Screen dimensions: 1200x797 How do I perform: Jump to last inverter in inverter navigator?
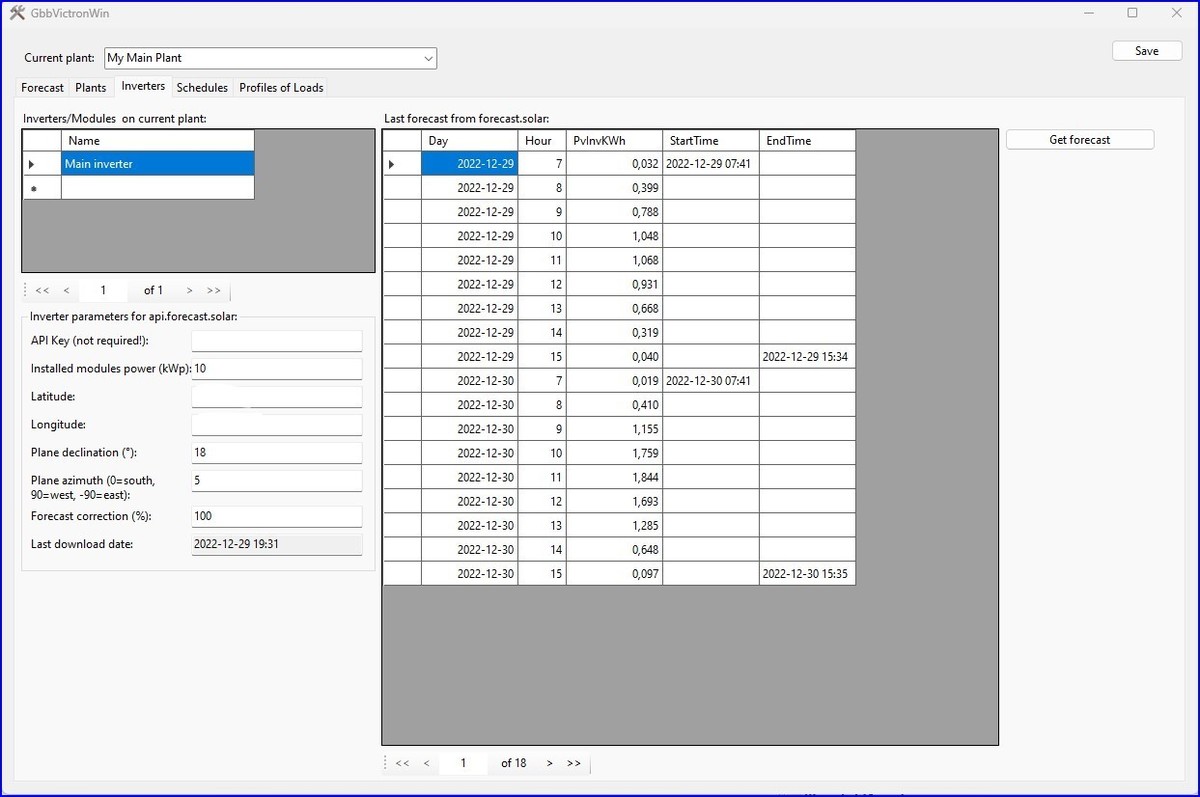tap(213, 291)
